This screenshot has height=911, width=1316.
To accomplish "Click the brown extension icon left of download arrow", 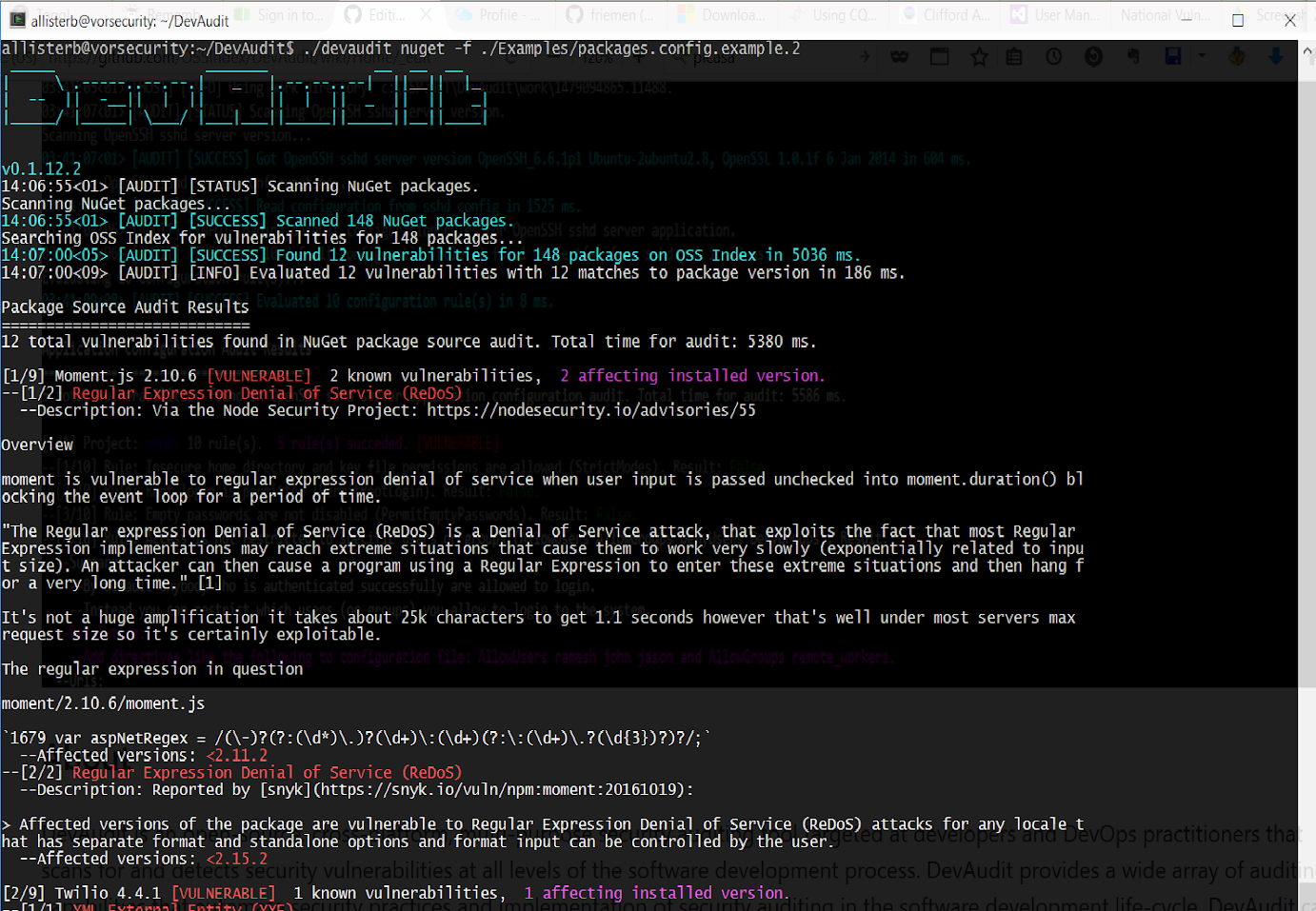I will click(x=1237, y=57).
